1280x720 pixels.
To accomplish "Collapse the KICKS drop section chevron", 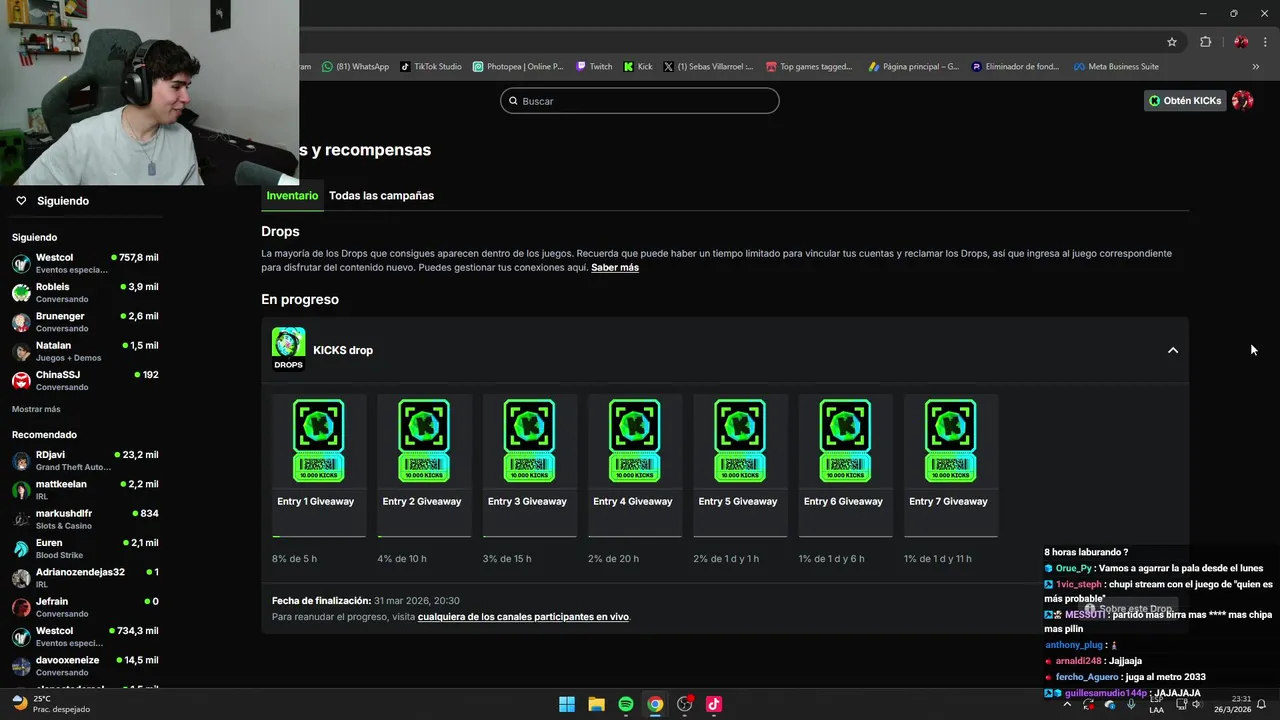I will (x=1173, y=350).
